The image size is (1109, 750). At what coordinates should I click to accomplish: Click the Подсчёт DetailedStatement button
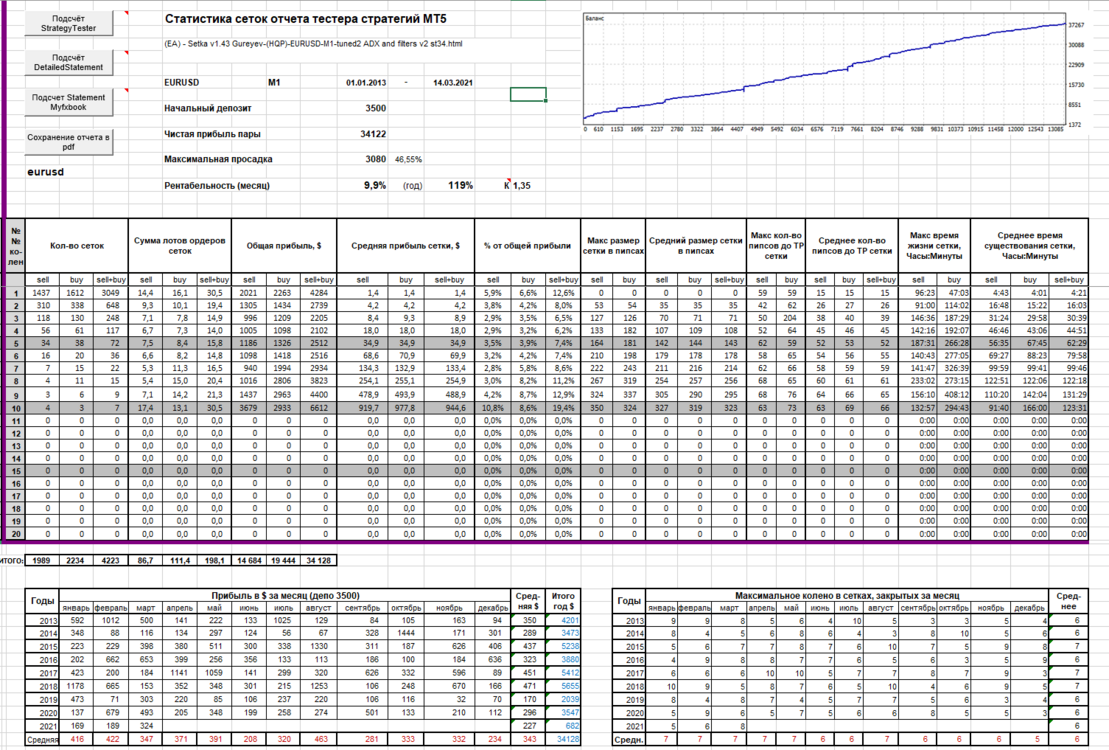coord(69,62)
